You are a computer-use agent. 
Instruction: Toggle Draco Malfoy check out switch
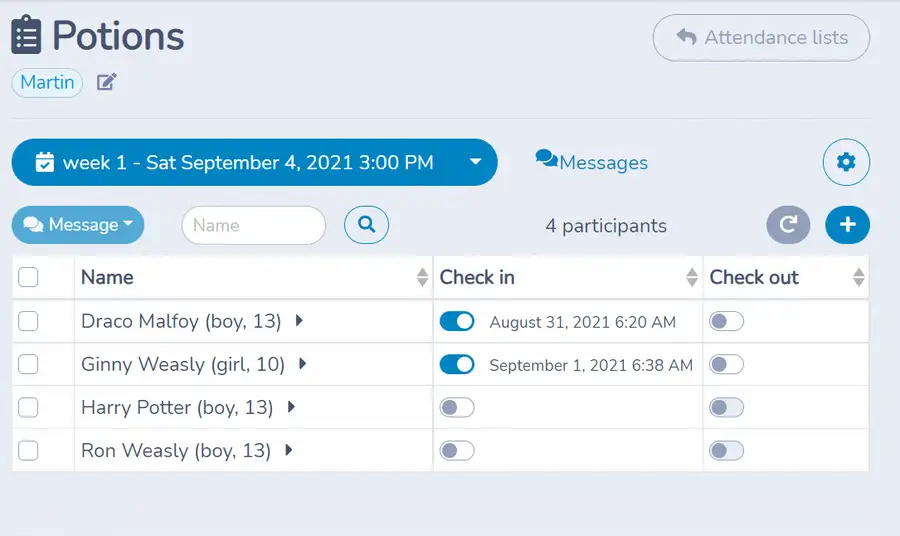pos(727,321)
